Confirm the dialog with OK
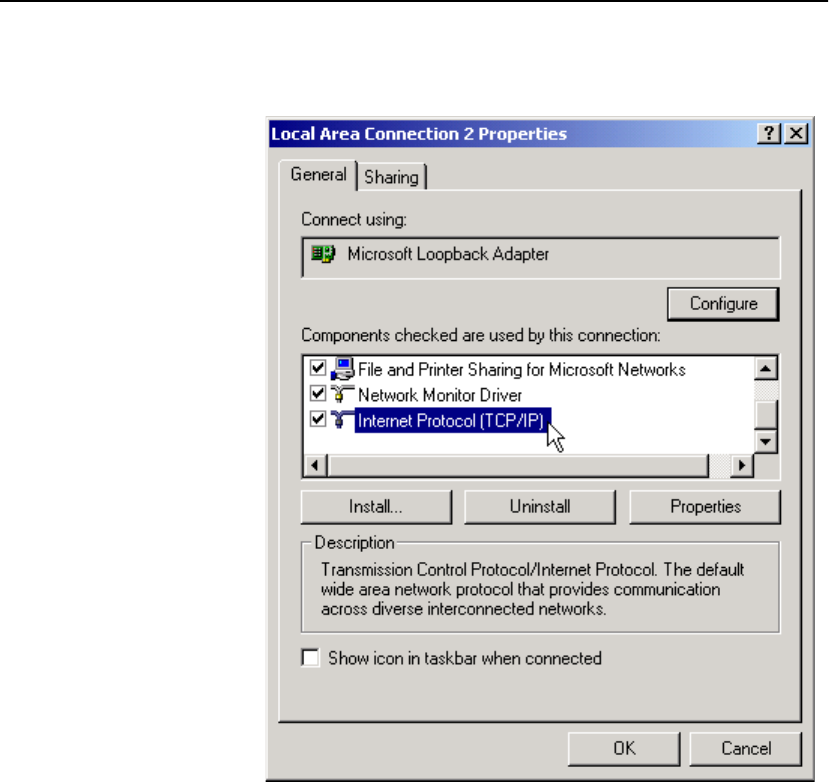The width and height of the screenshot is (829, 782). tap(624, 749)
